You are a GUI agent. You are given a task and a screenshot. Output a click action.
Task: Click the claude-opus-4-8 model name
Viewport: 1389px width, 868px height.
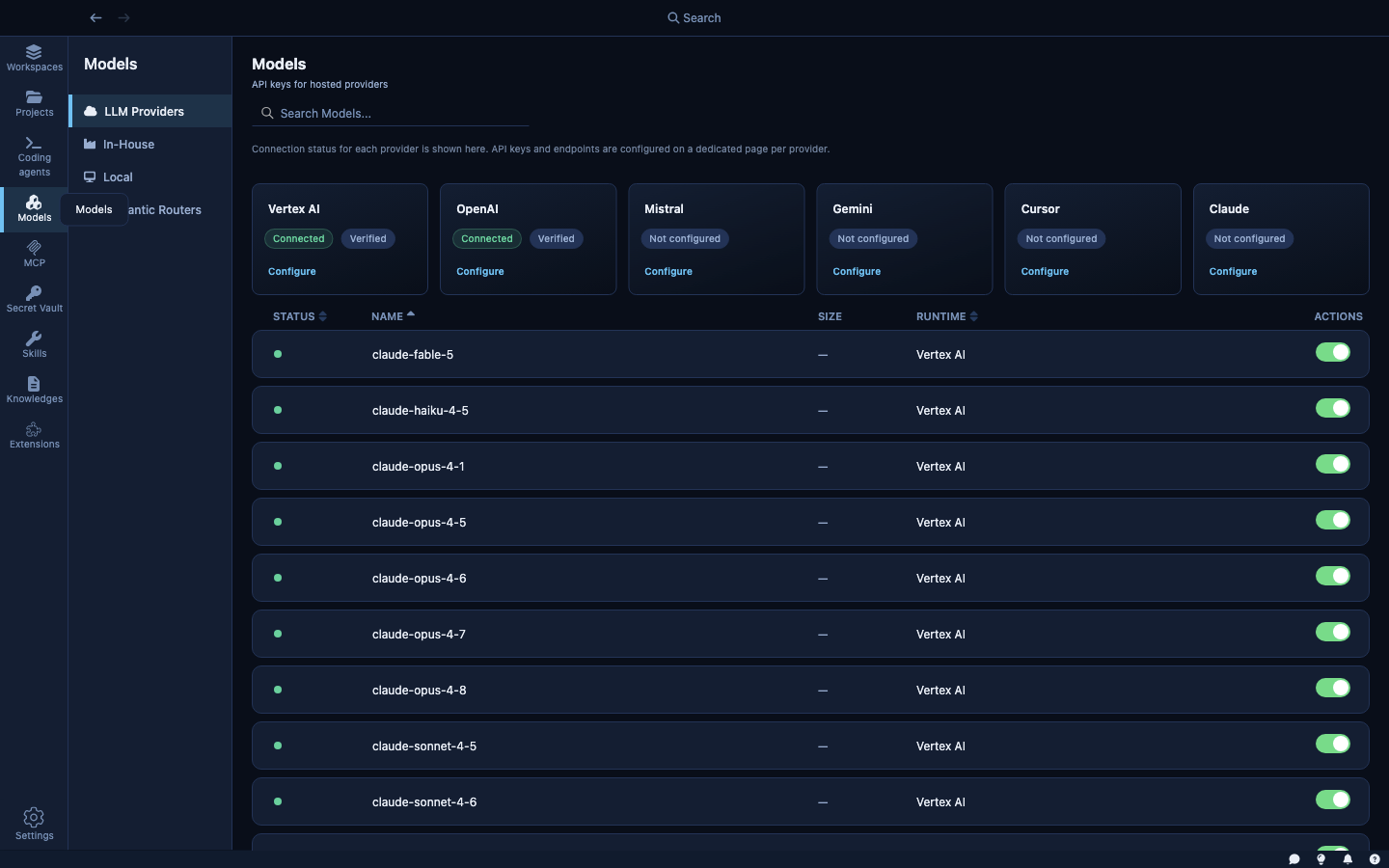tap(420, 690)
